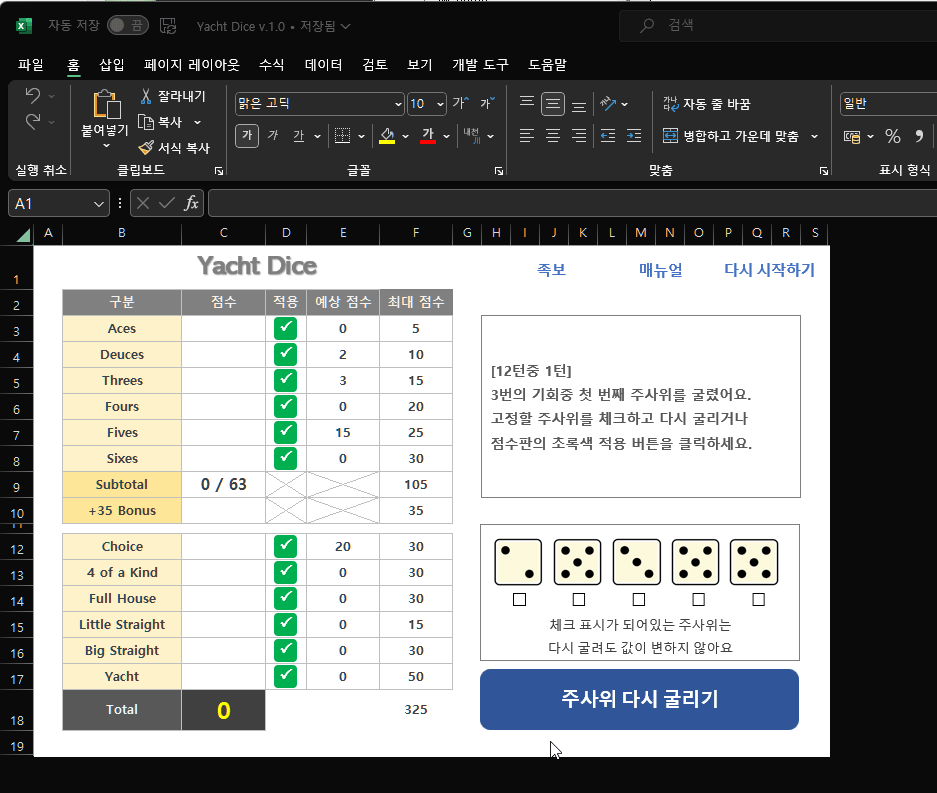The height and width of the screenshot is (793, 937).
Task: Apply percent number format icon
Action: coord(893,135)
